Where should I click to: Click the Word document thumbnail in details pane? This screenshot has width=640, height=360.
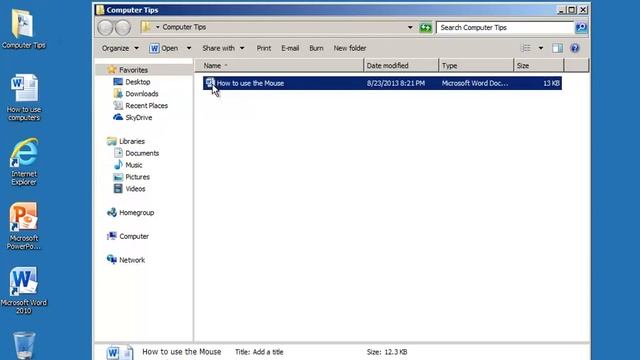pos(119,352)
